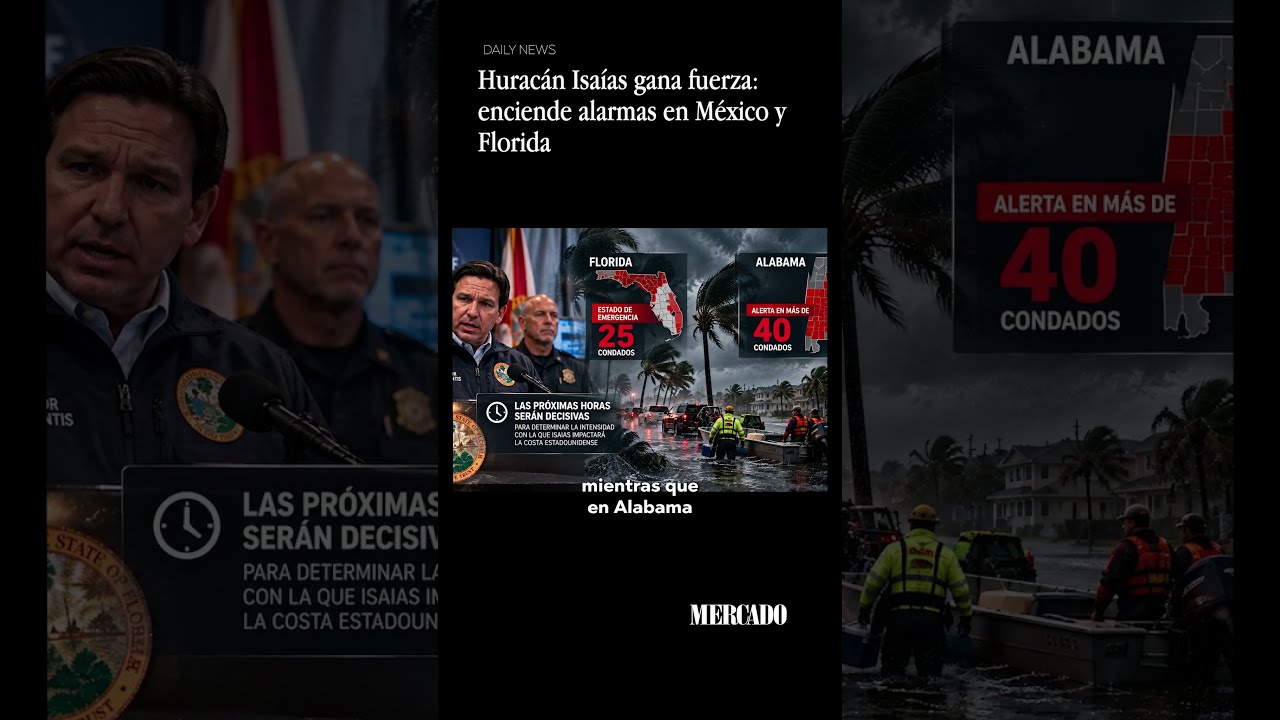Click the 'mientras que en Alabama' subtitle caption
The image size is (1280, 720).
[x=640, y=497]
